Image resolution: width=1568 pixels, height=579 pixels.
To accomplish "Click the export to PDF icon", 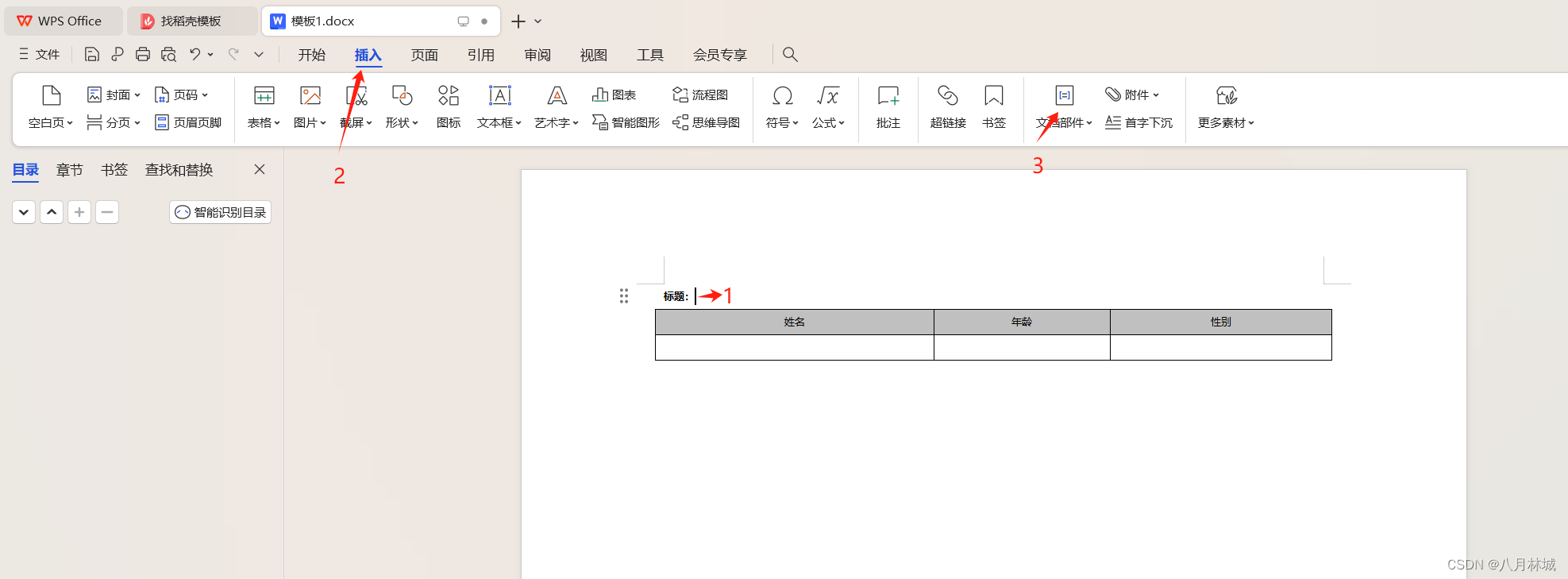I will [x=118, y=54].
